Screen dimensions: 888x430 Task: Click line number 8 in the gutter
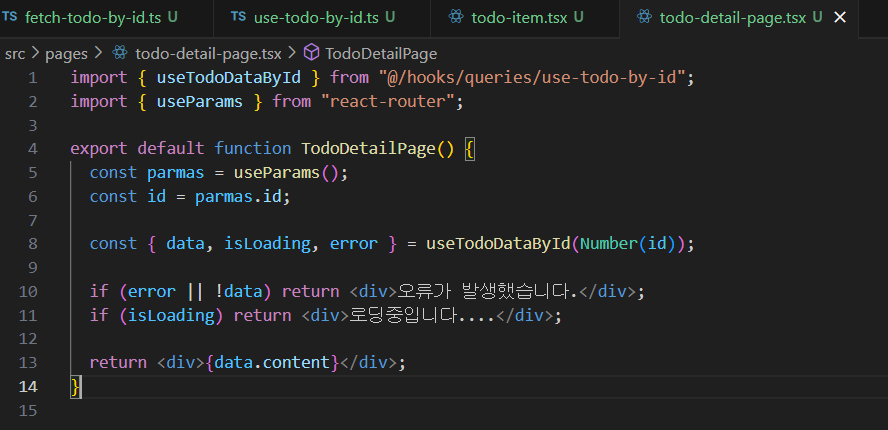pos(33,243)
